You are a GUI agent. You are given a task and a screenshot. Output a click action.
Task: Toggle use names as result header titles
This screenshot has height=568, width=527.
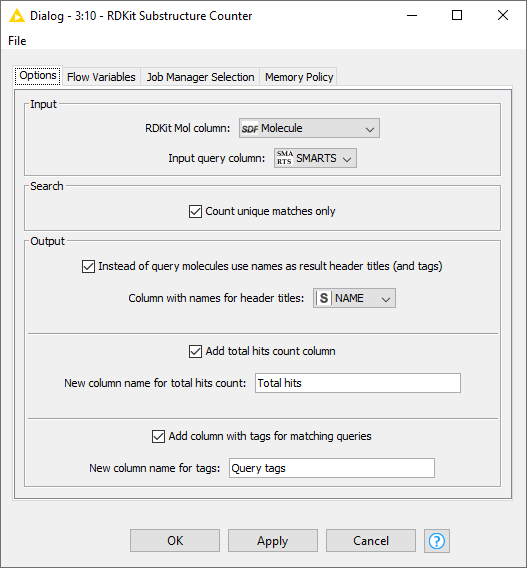coord(88,266)
